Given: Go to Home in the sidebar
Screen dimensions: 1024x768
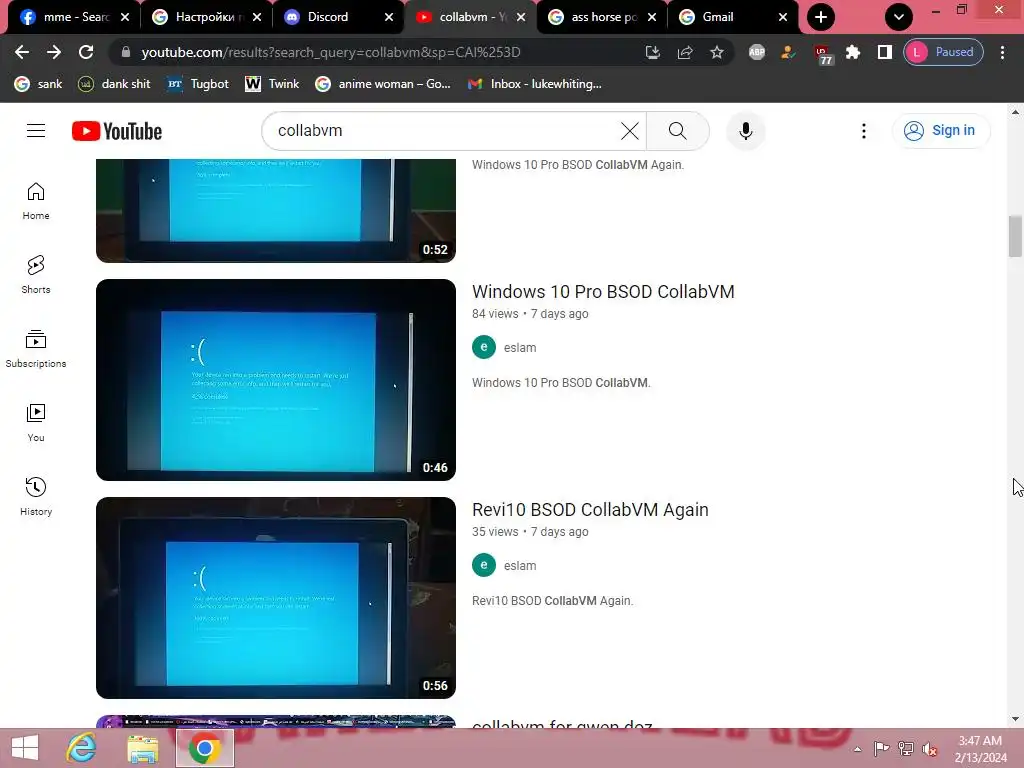Looking at the screenshot, I should pyautogui.click(x=36, y=200).
